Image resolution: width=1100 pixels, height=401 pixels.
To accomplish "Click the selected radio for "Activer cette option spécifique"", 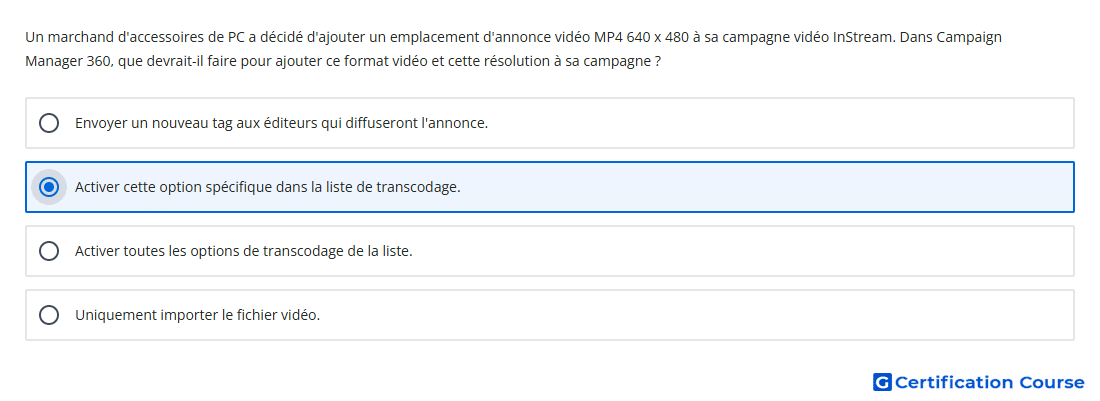I will pos(49,187).
